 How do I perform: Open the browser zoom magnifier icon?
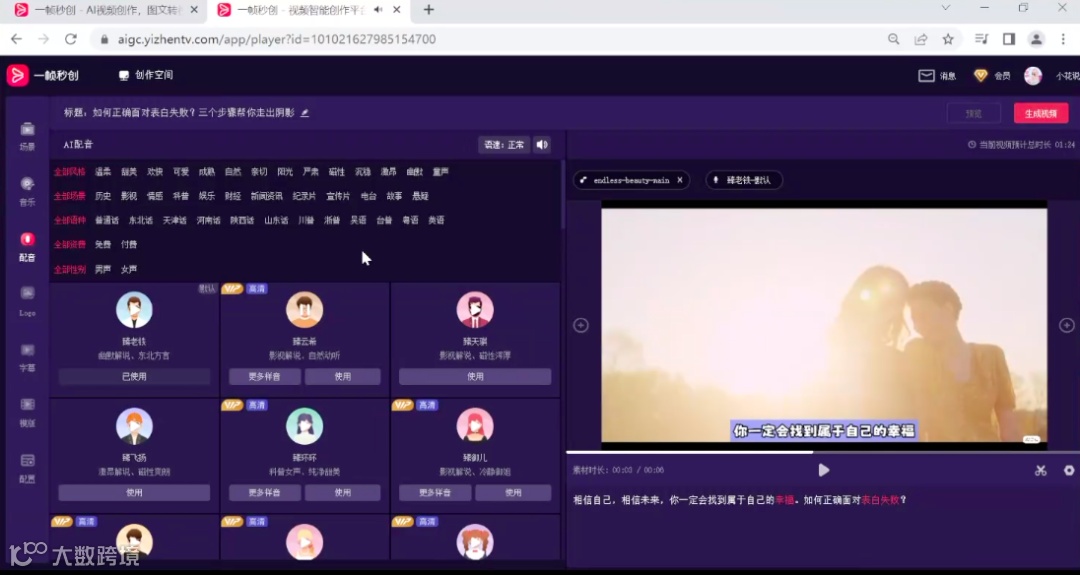pyautogui.click(x=893, y=39)
